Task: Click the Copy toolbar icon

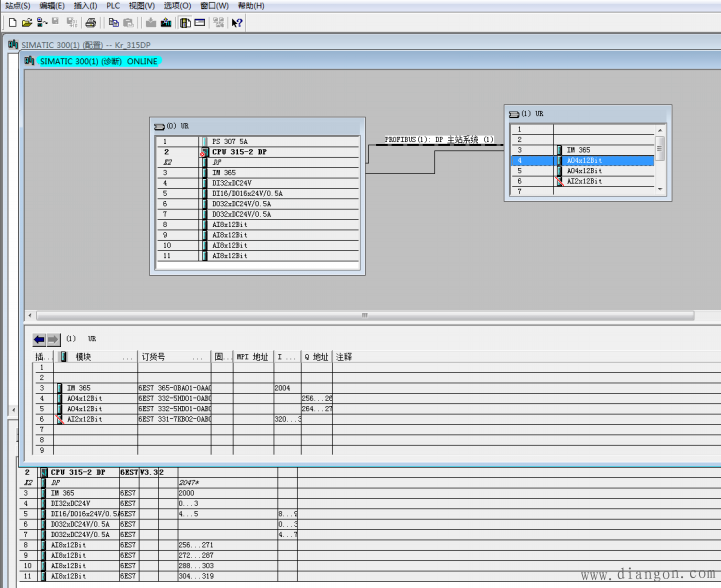Action: [112, 22]
